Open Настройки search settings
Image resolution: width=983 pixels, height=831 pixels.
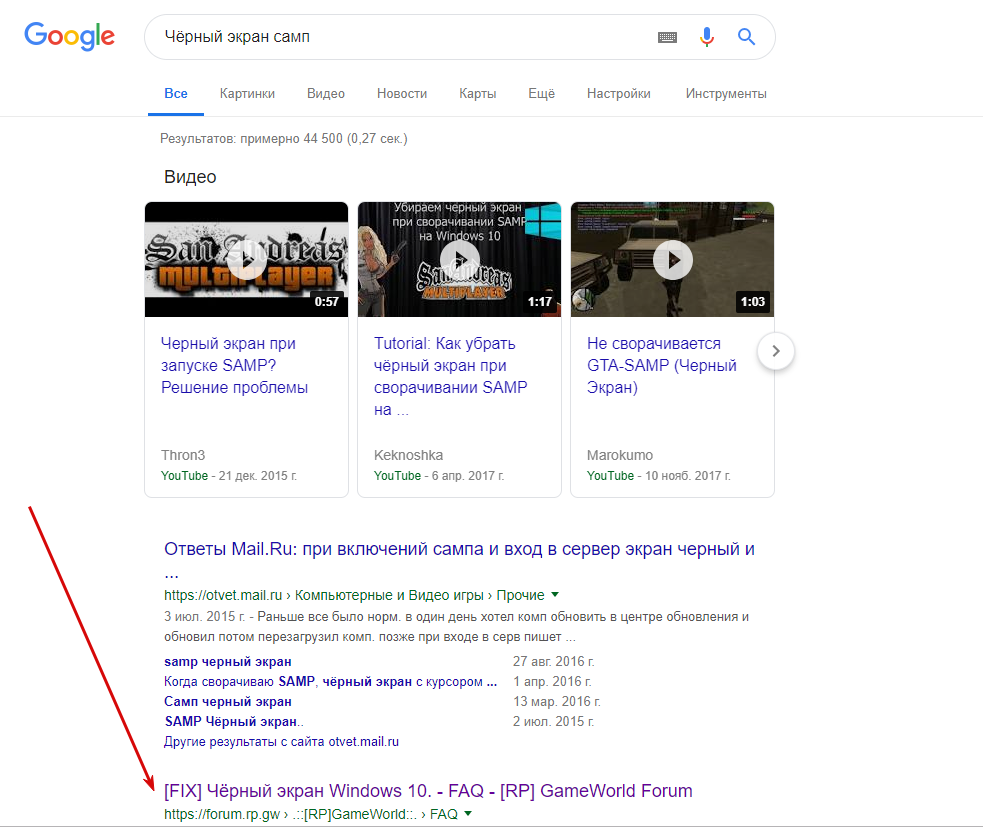pyautogui.click(x=619, y=94)
